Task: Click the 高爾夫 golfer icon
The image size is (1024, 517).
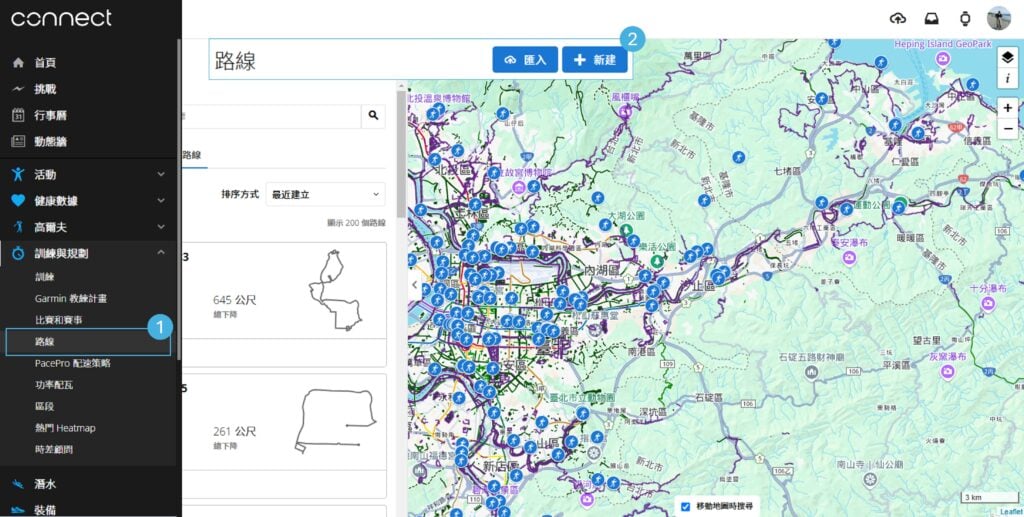Action: [18, 227]
